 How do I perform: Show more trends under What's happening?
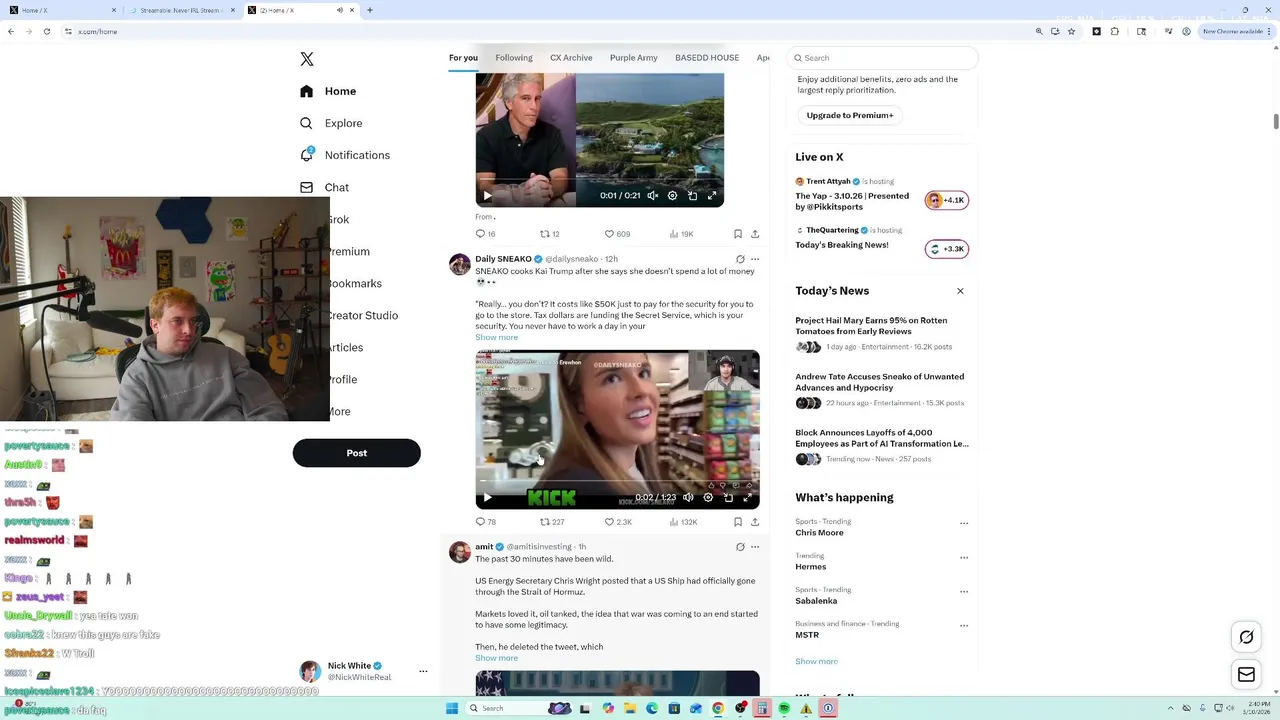[x=816, y=661]
